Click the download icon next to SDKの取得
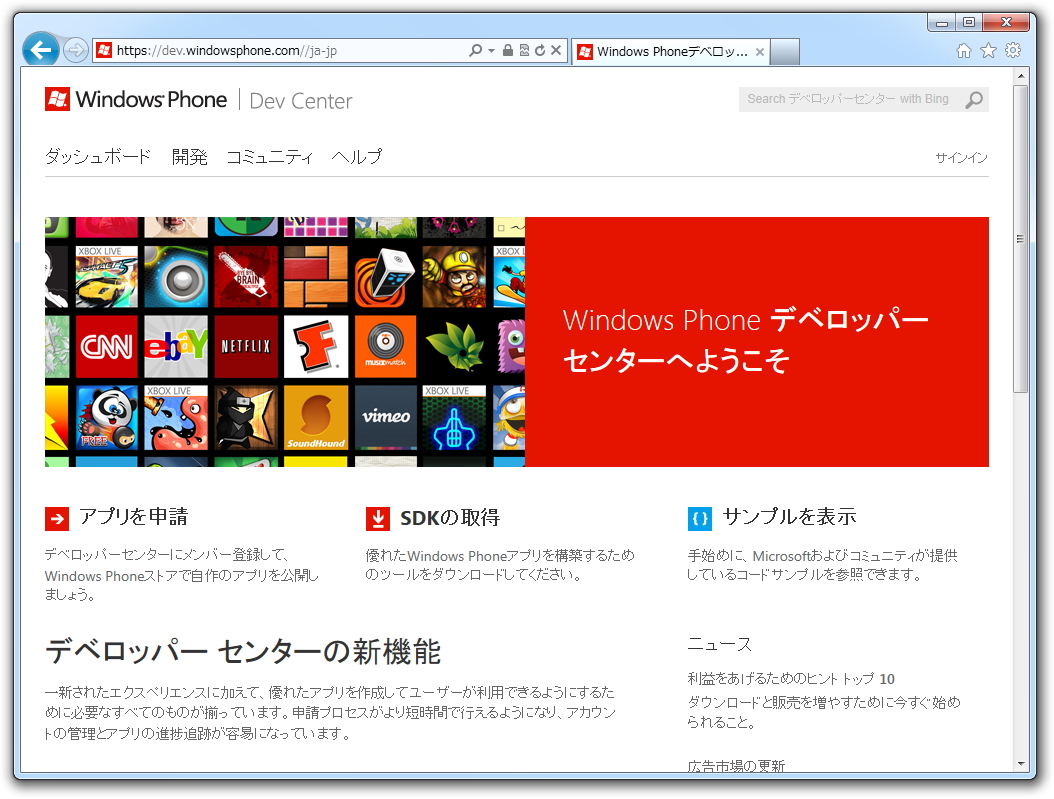The height and width of the screenshot is (799, 1054). (377, 518)
